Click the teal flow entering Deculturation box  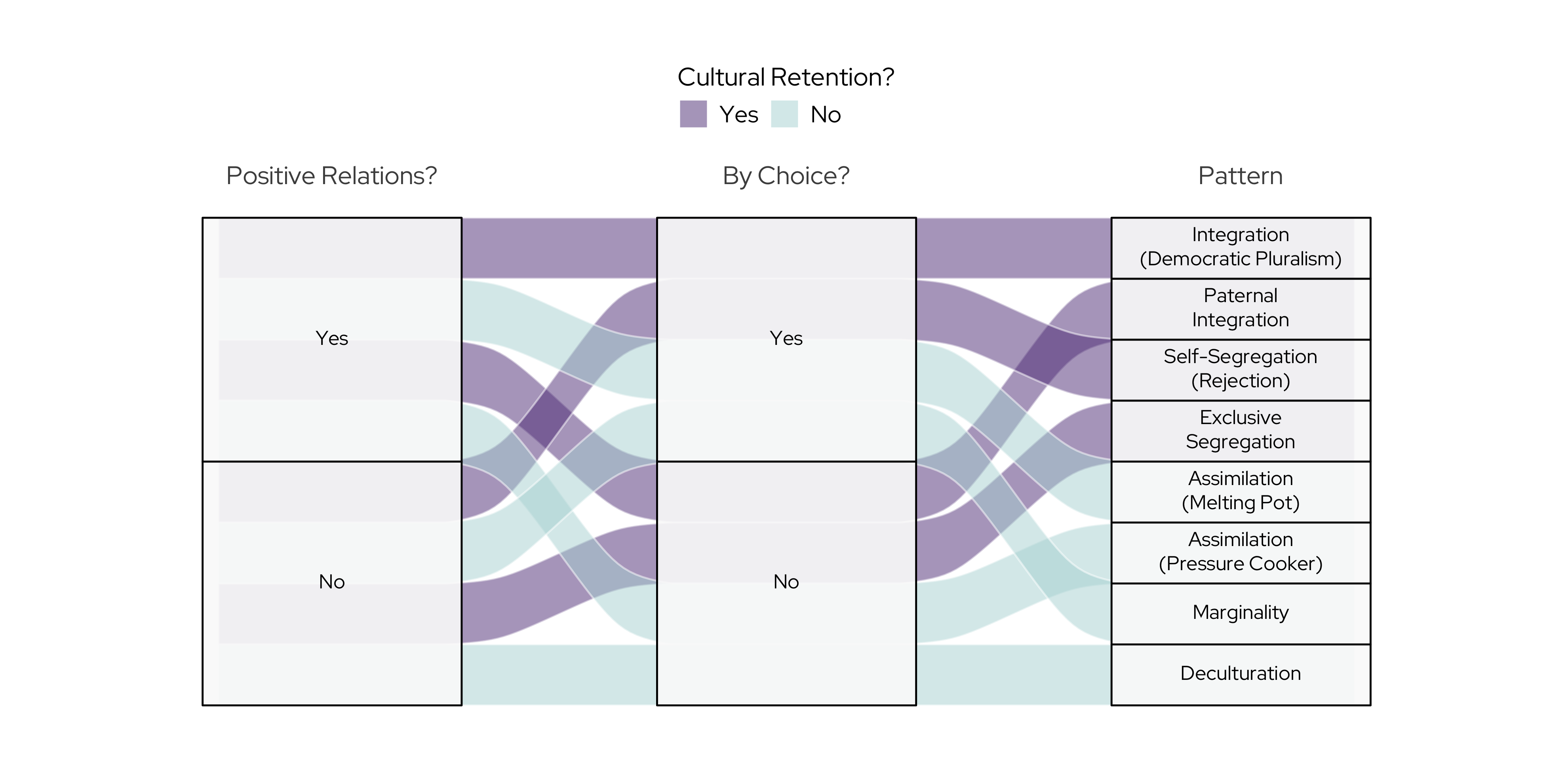[x=1014, y=674]
